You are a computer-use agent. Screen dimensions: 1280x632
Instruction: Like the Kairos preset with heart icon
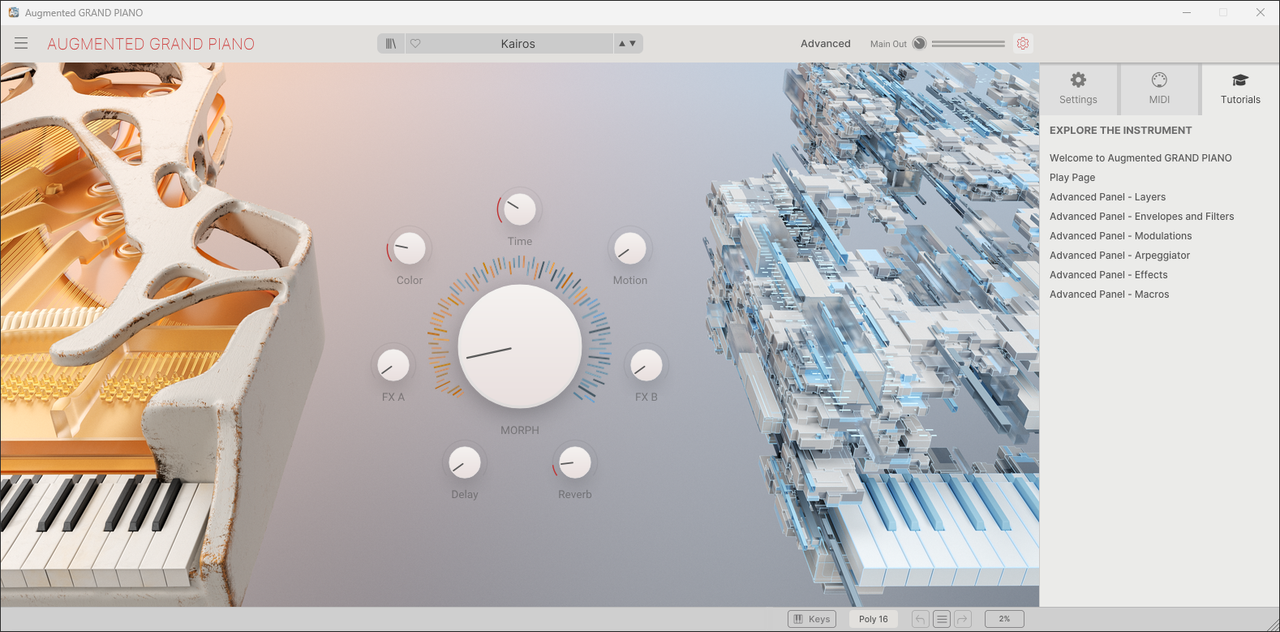pyautogui.click(x=415, y=44)
